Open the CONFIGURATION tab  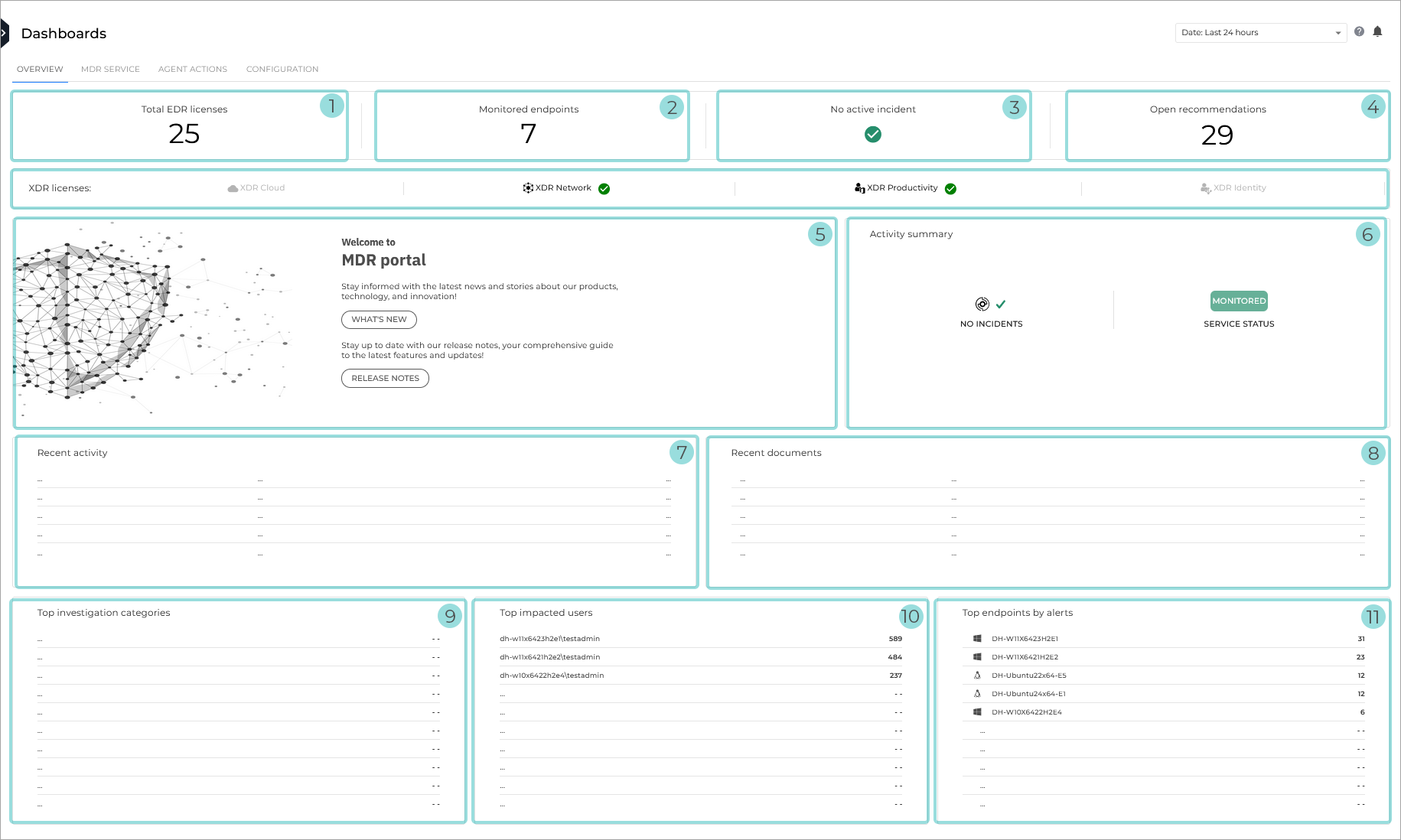pyautogui.click(x=282, y=69)
